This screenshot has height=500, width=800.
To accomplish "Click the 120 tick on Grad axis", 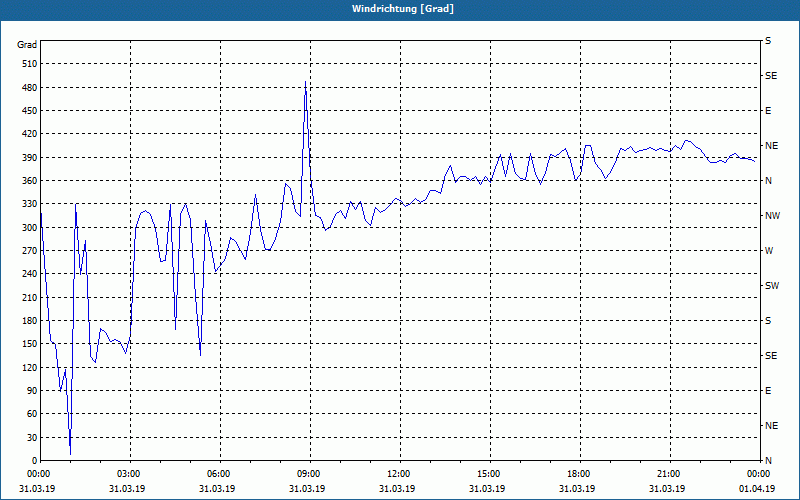I will coord(30,367).
